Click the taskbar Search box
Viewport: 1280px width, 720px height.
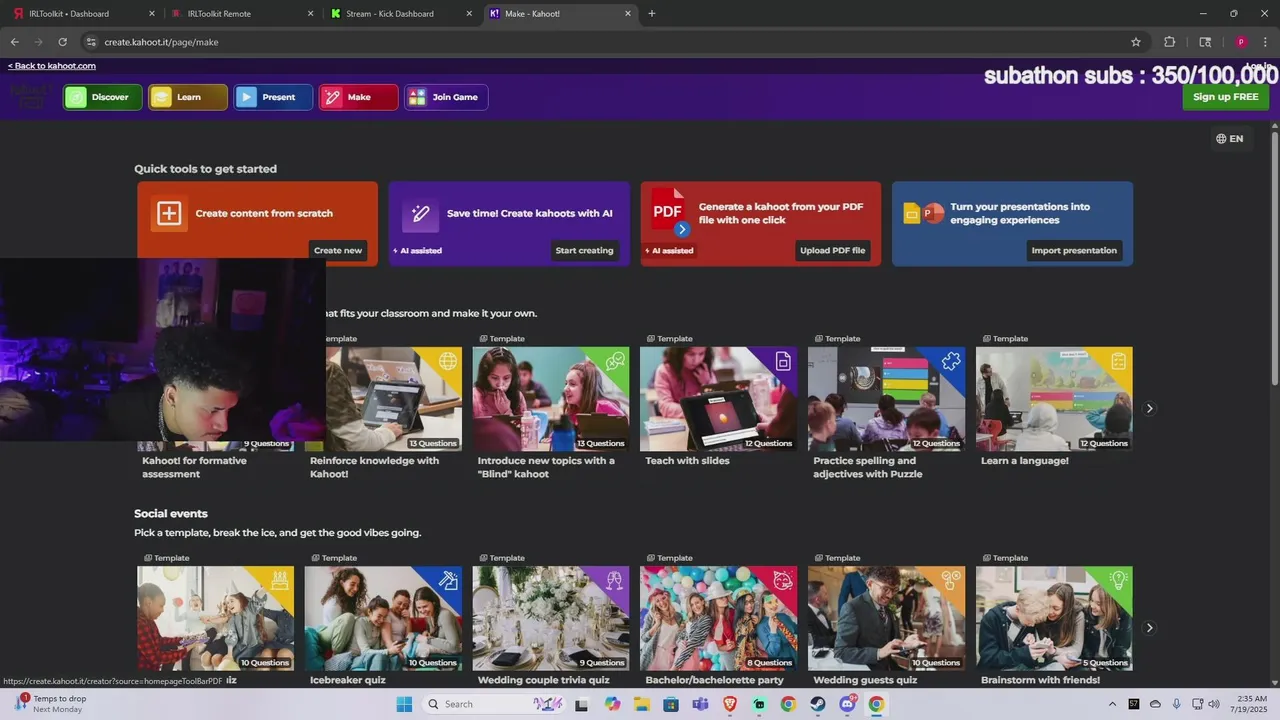click(495, 704)
